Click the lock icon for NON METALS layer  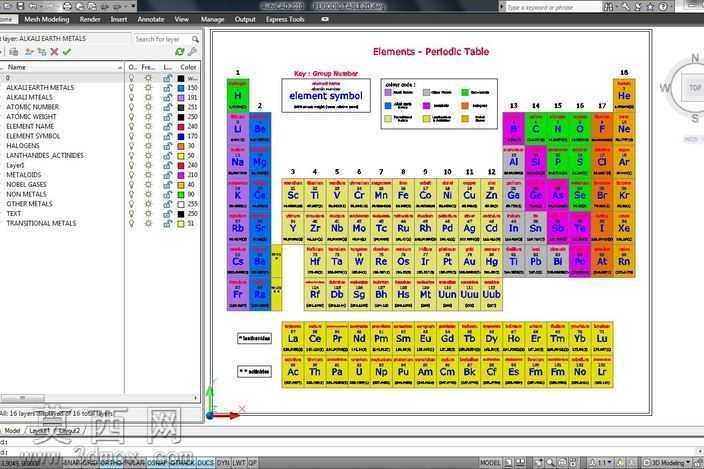pos(167,194)
